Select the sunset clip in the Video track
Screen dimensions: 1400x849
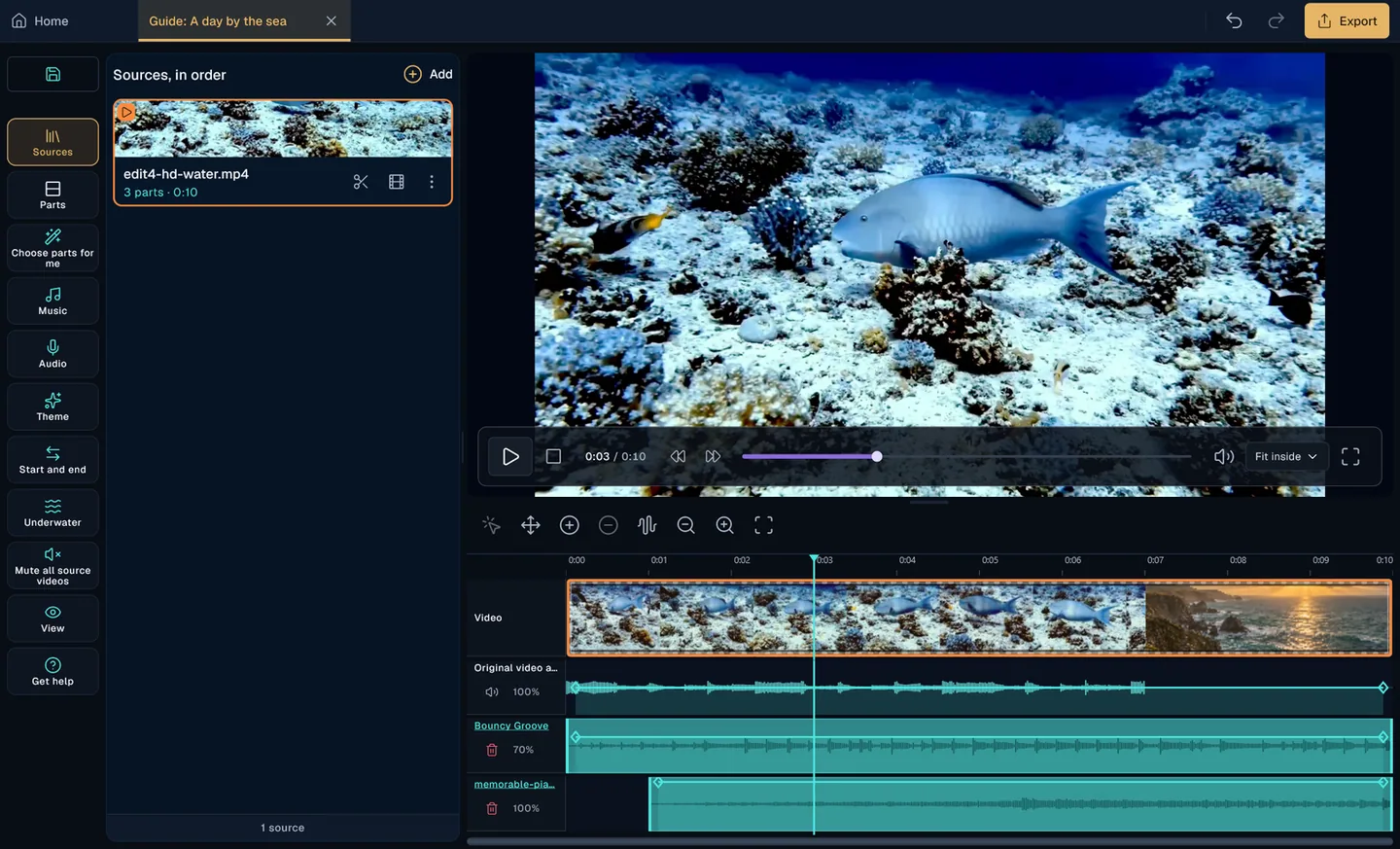(1268, 618)
